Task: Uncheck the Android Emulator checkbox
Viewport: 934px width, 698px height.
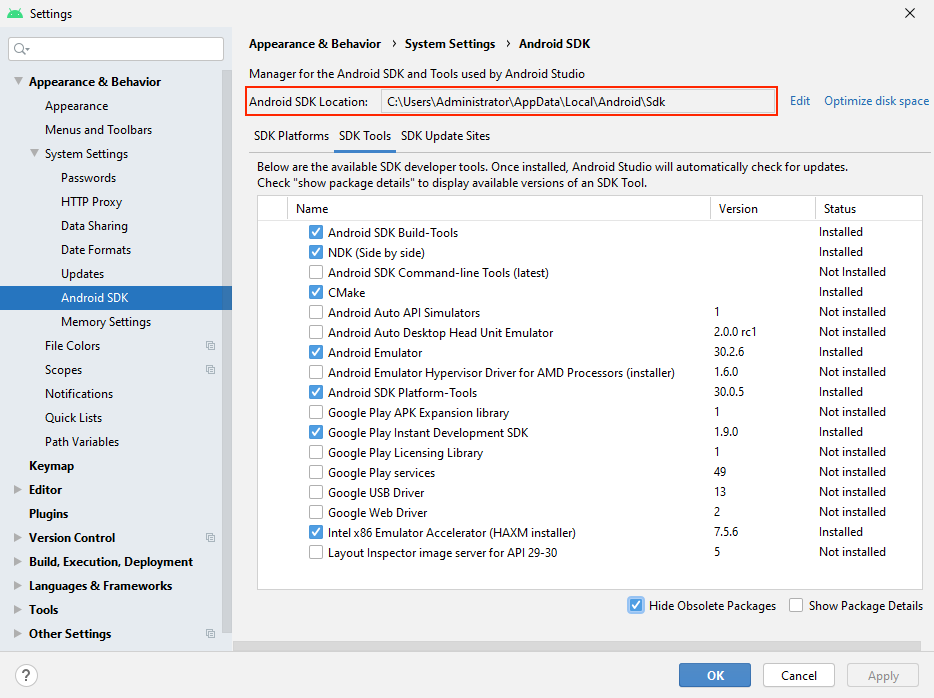Action: tap(316, 352)
